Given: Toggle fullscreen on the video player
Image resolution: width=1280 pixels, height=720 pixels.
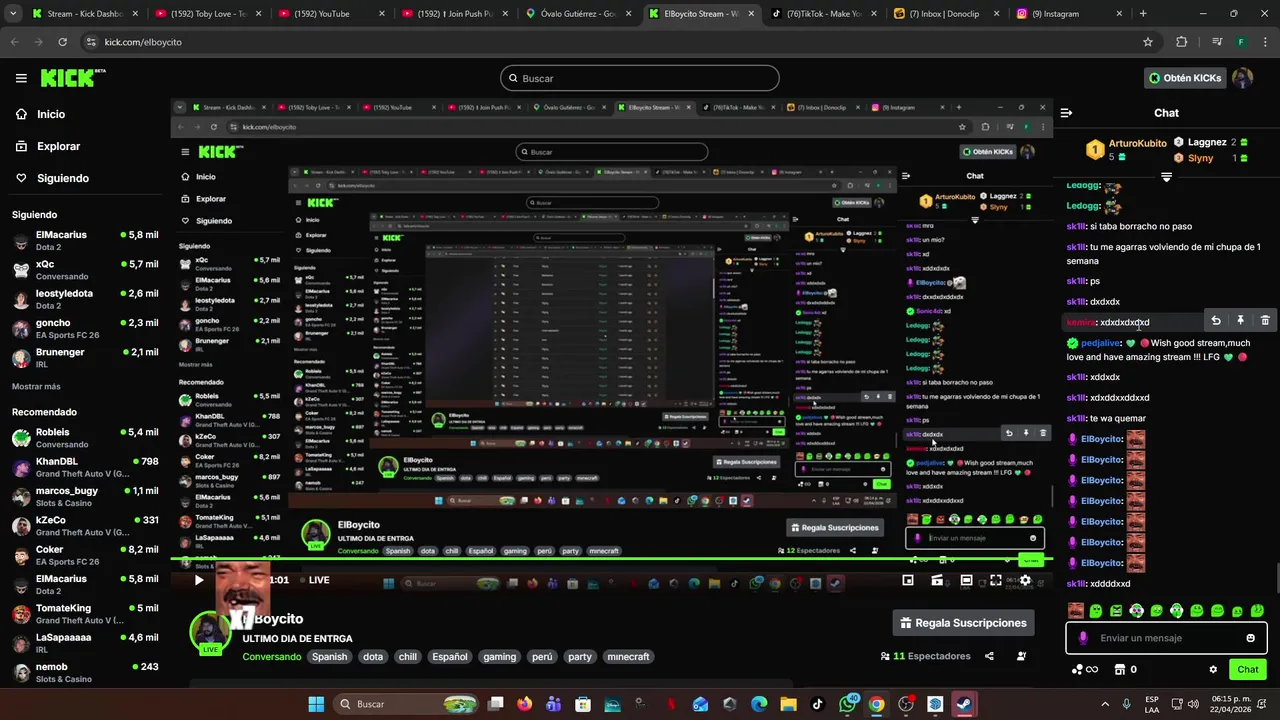Looking at the screenshot, I should (x=995, y=580).
